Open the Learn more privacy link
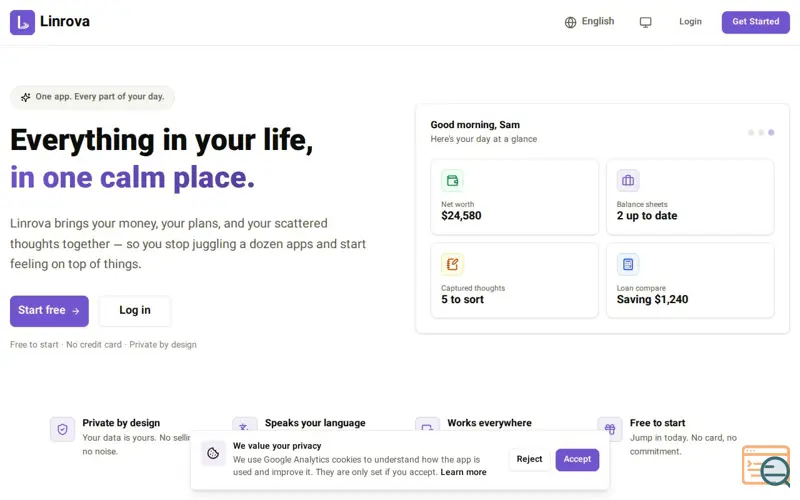 [x=463, y=472]
